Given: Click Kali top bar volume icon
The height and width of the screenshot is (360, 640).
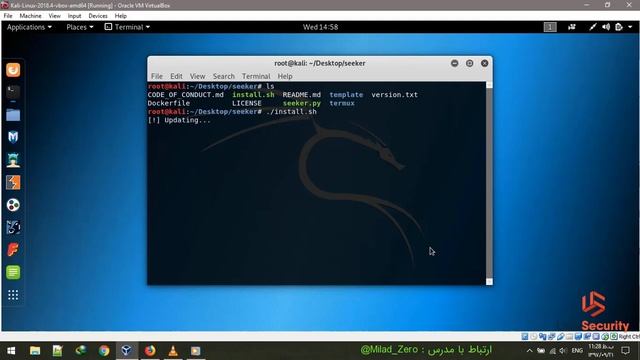Looking at the screenshot, I should (x=606, y=27).
